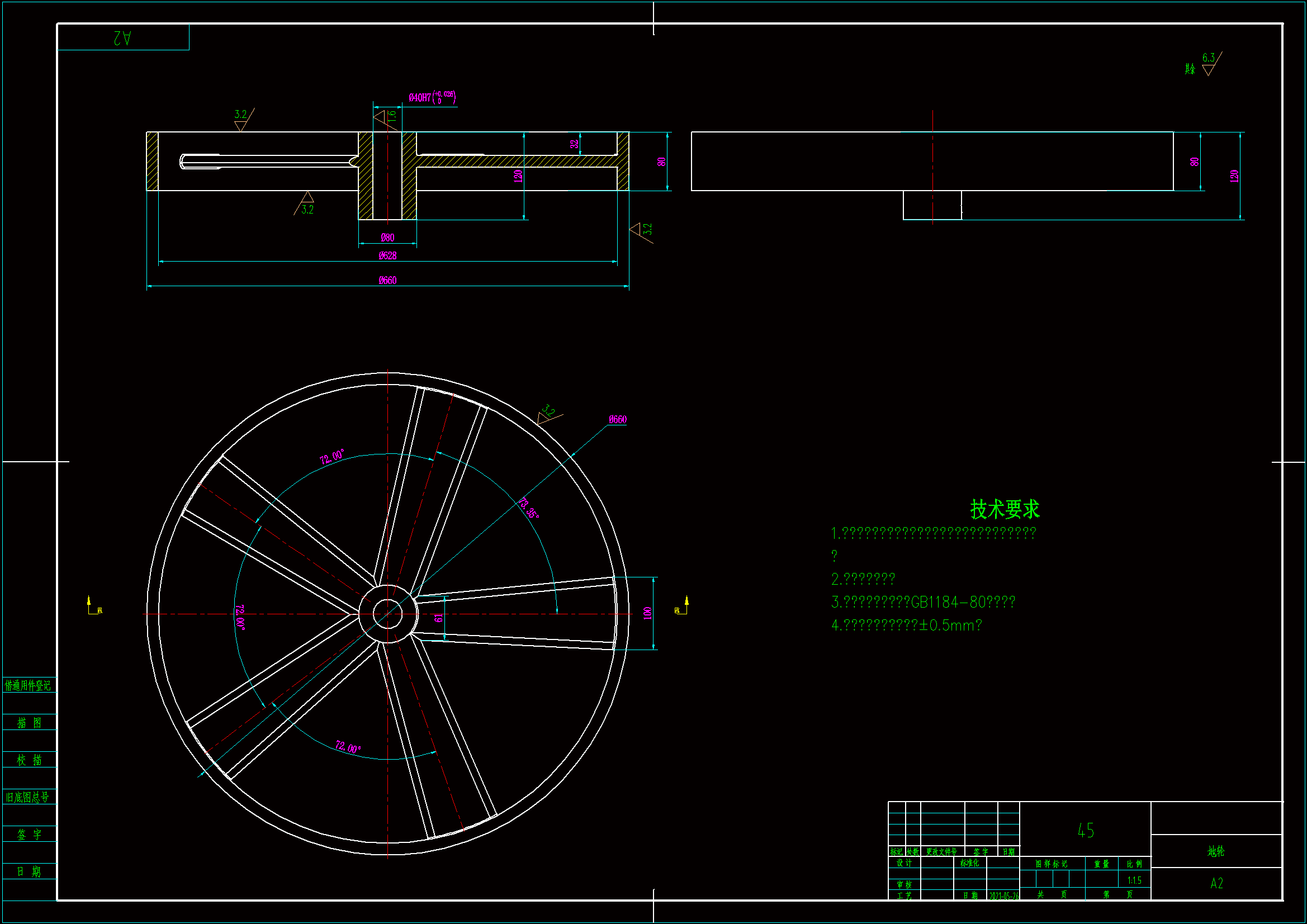
Task: Select the 73.35° angle dimension
Action: pyautogui.click(x=529, y=509)
